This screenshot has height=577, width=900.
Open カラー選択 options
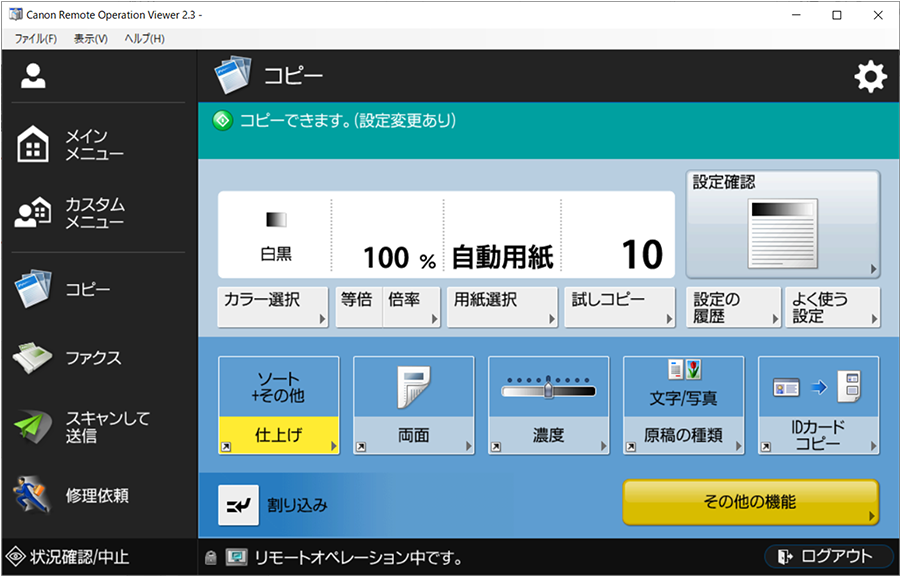(273, 306)
